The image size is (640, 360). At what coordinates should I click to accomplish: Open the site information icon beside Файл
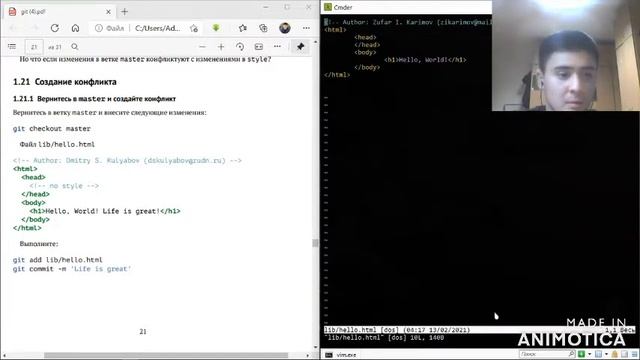click(99, 28)
